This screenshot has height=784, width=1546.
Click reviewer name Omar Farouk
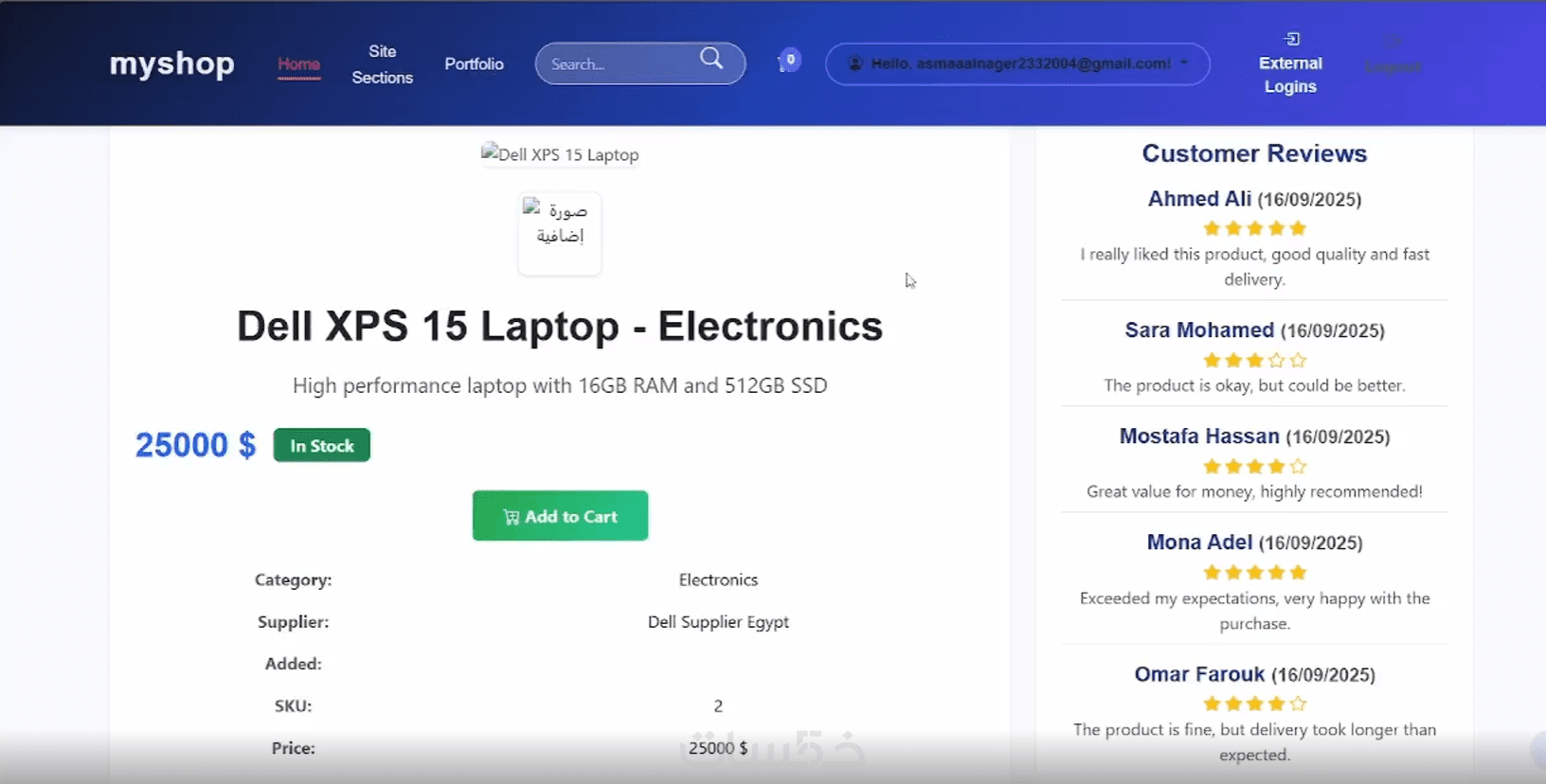[x=1199, y=674]
